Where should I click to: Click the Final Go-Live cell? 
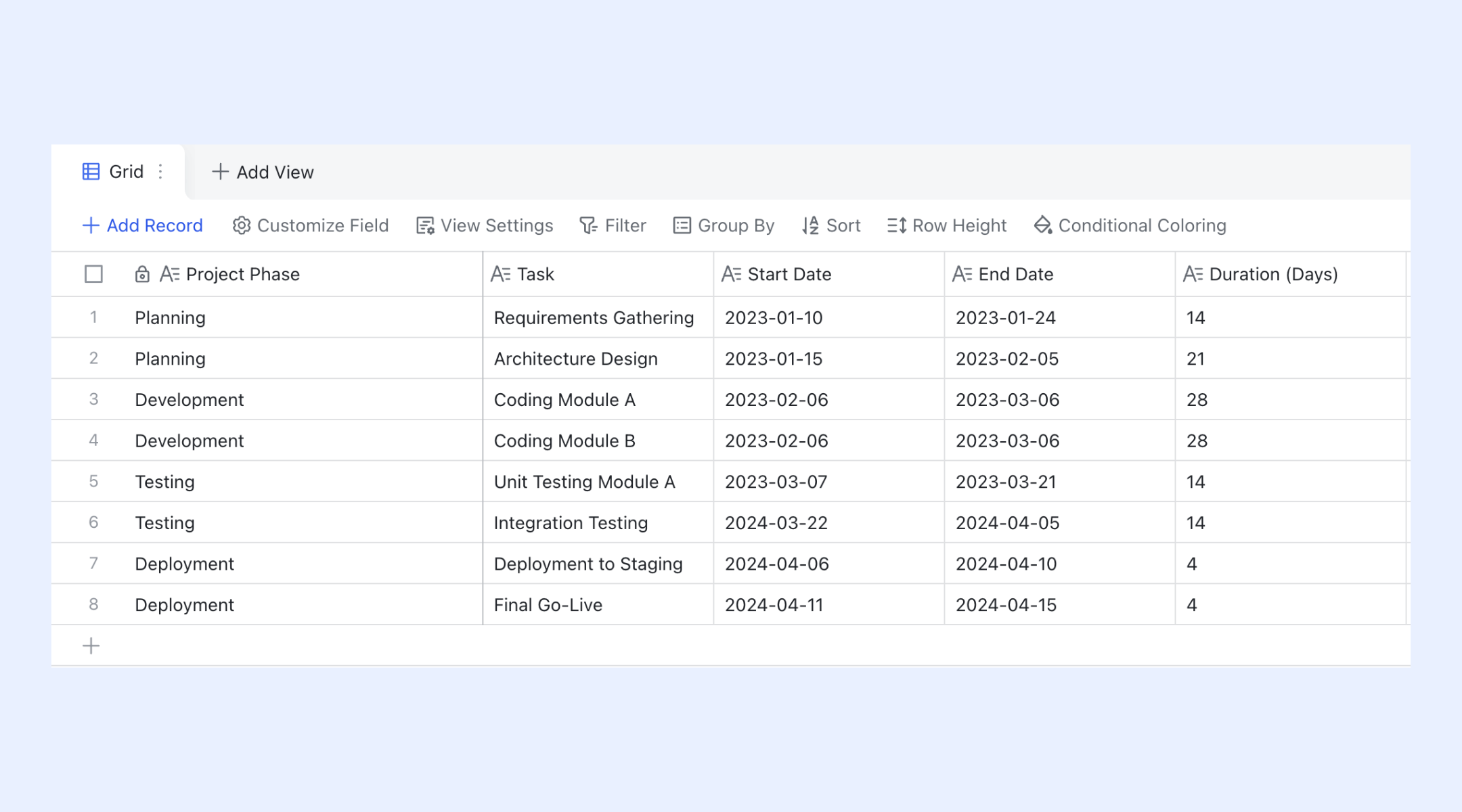598,605
